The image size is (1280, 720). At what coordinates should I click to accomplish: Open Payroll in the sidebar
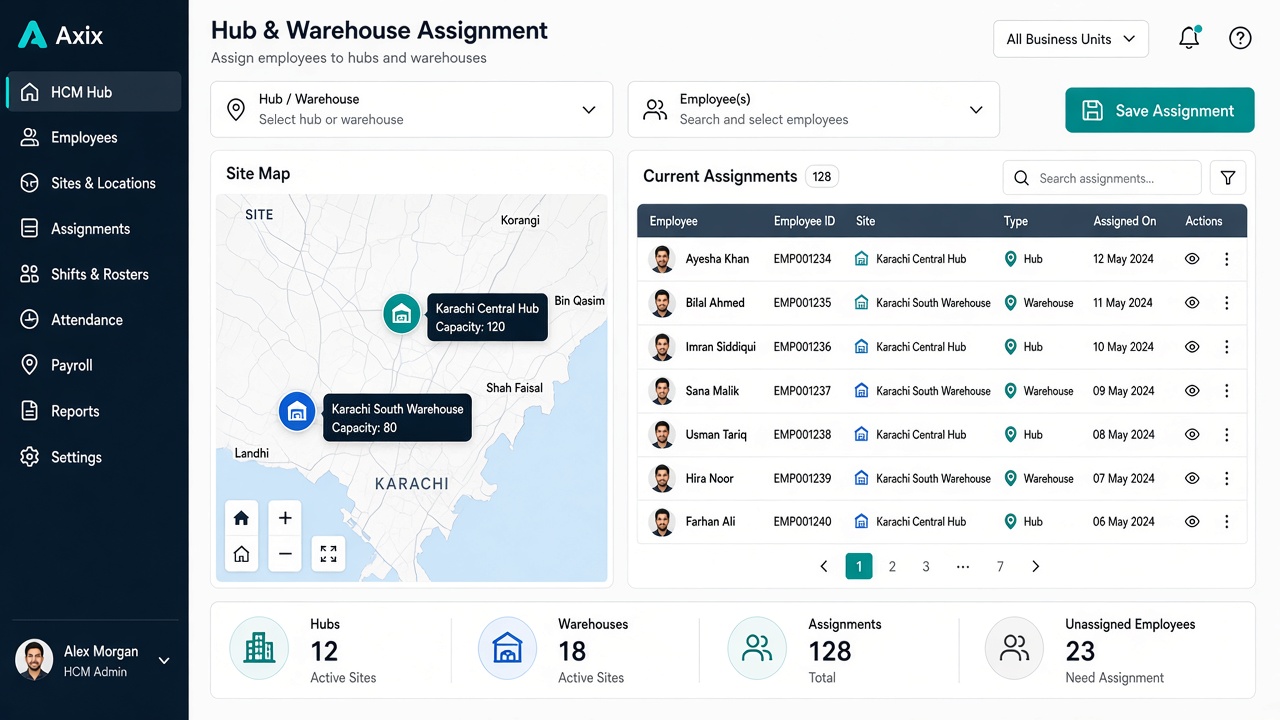tap(93, 365)
